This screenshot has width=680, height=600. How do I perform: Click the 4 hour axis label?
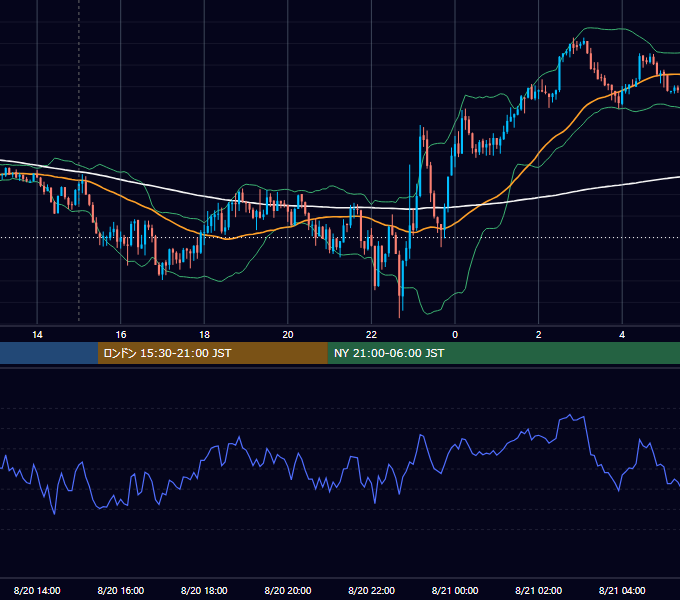click(622, 335)
